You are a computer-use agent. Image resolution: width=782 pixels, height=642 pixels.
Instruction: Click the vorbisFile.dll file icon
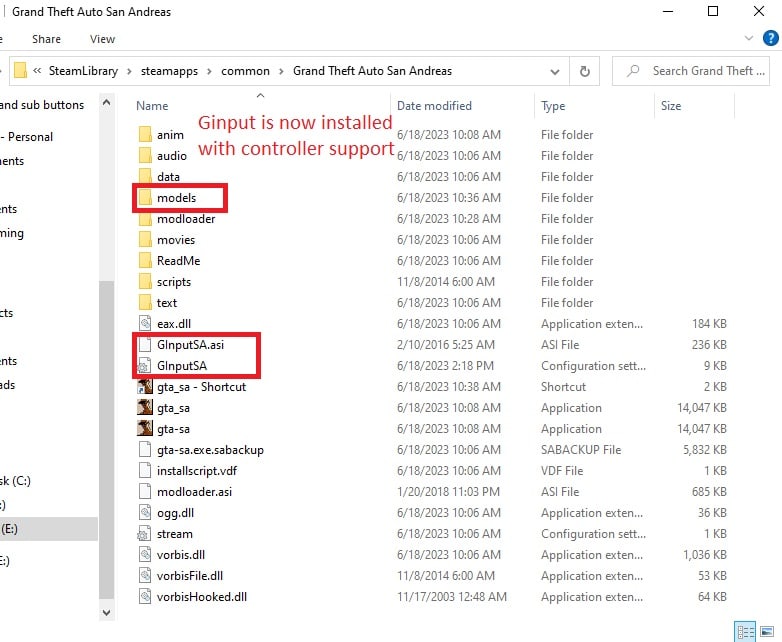click(x=145, y=576)
